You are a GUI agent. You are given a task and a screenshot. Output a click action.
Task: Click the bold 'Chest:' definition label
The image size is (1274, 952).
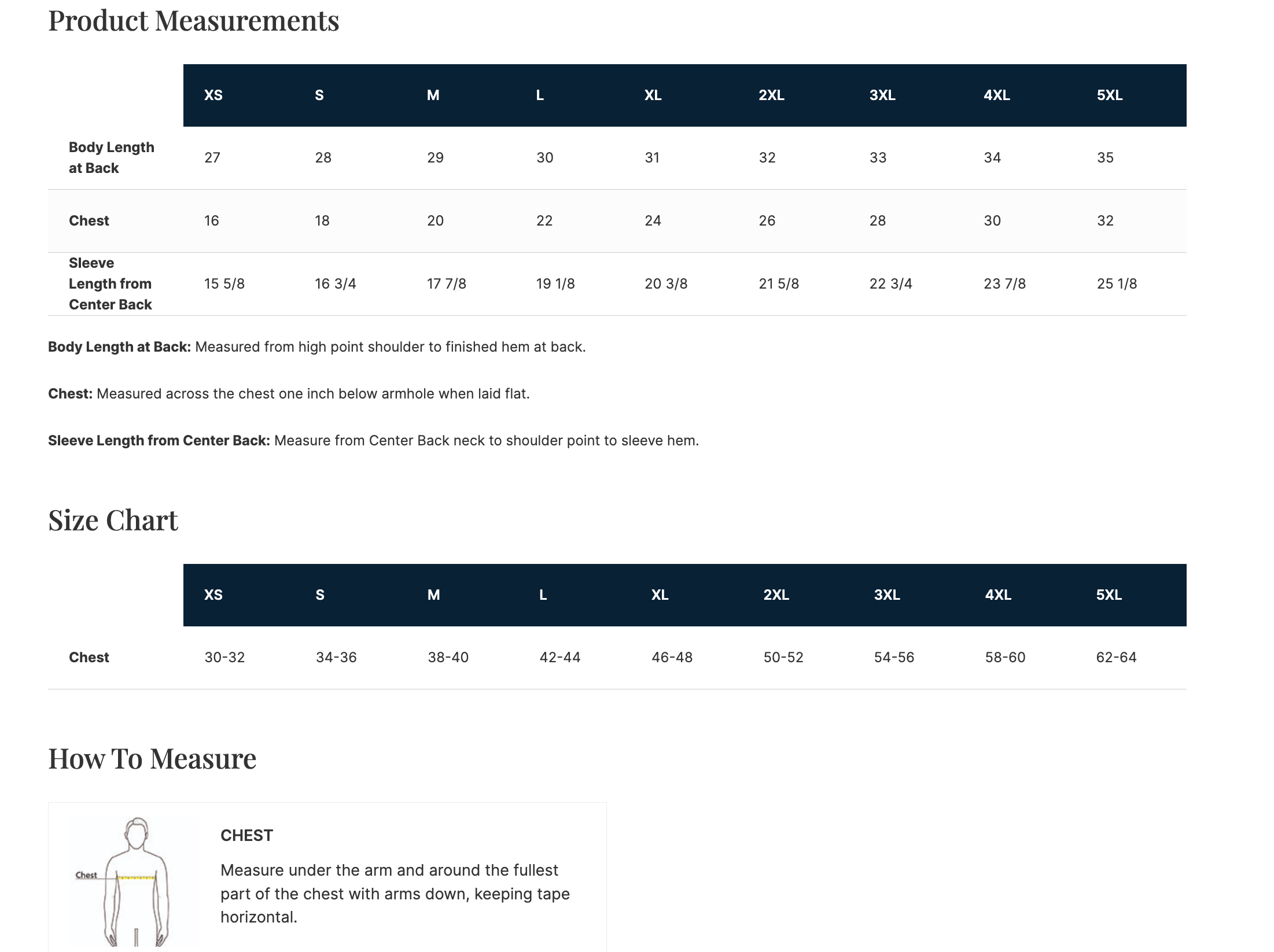(x=70, y=394)
